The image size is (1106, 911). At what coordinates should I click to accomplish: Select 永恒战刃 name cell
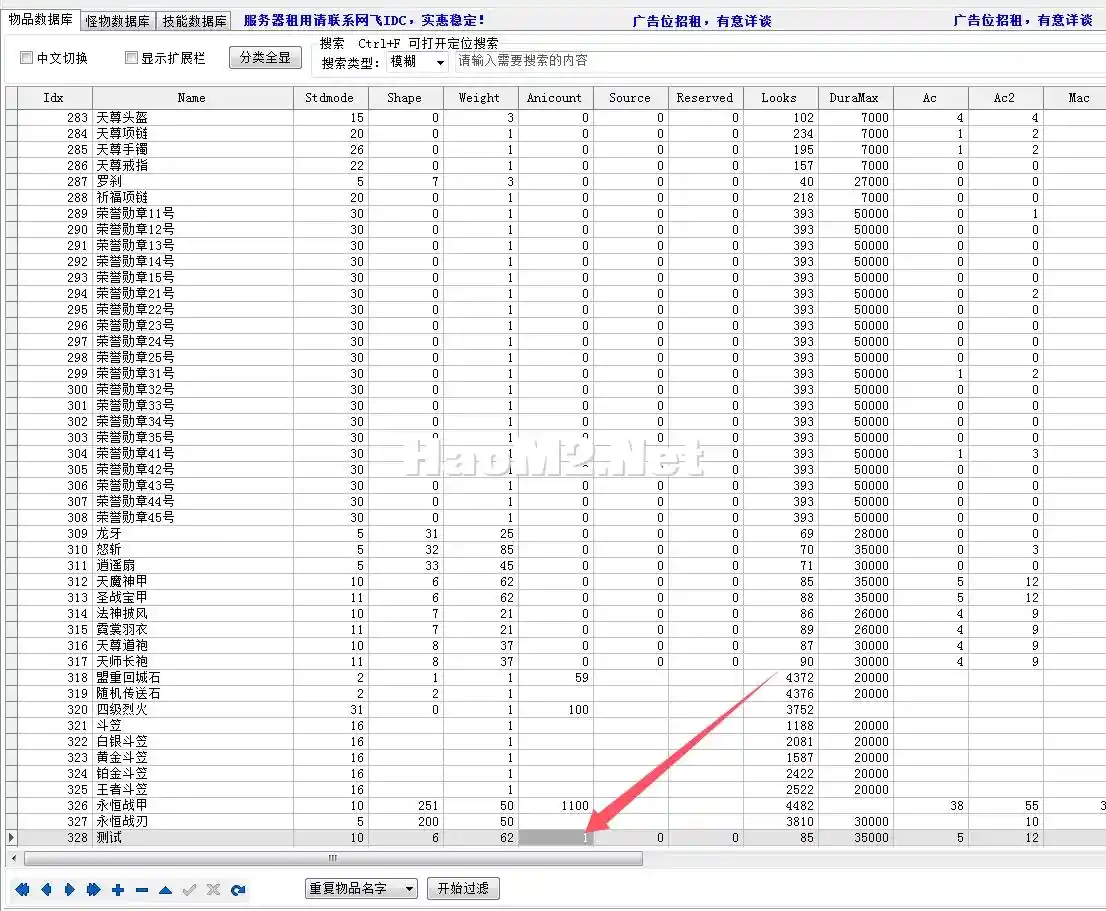tap(193, 822)
